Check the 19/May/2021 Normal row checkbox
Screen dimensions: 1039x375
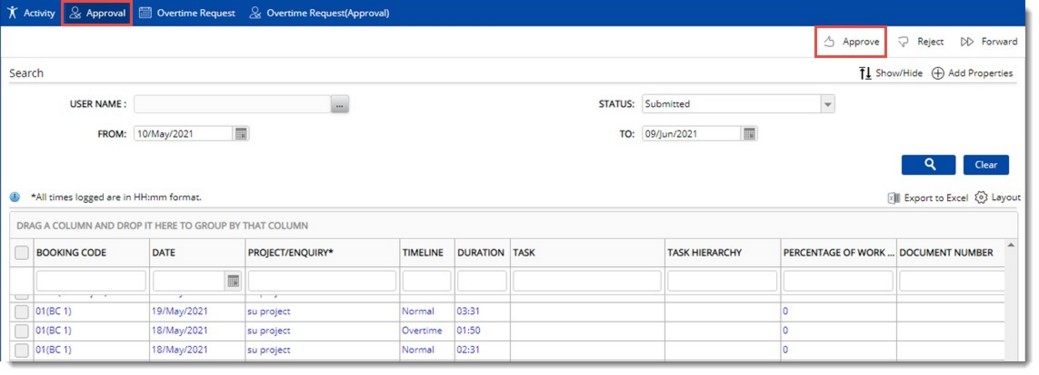click(x=22, y=312)
